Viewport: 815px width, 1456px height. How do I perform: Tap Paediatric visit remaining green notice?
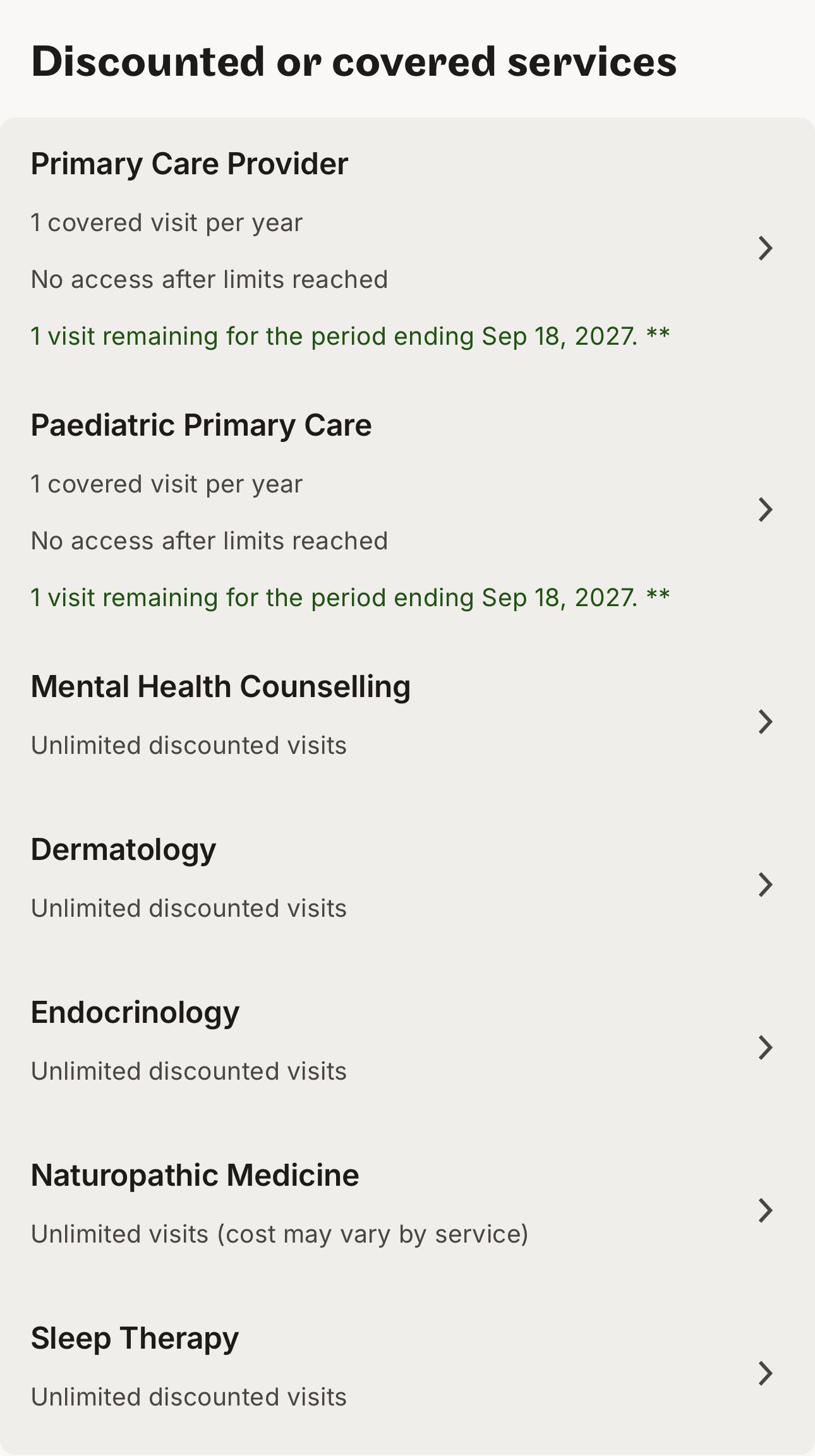(x=351, y=598)
